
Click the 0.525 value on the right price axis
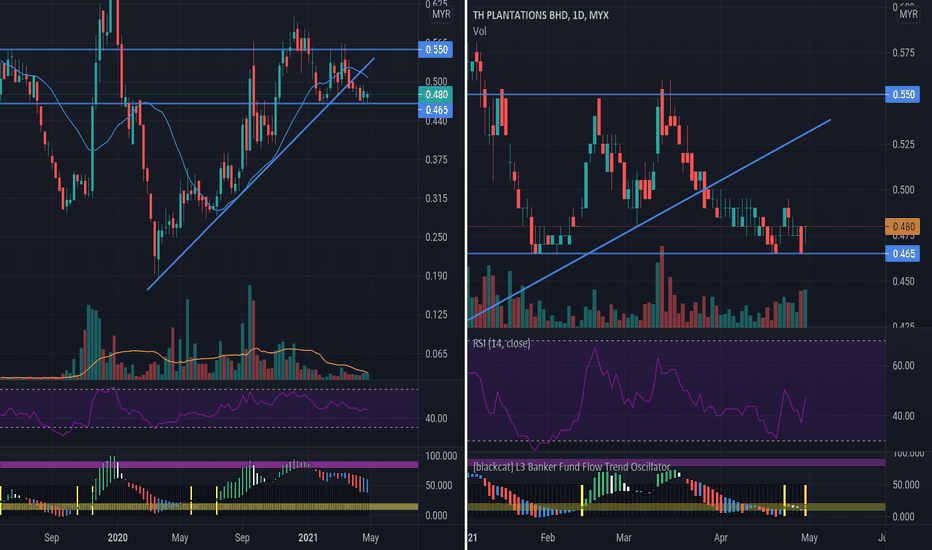pos(903,144)
